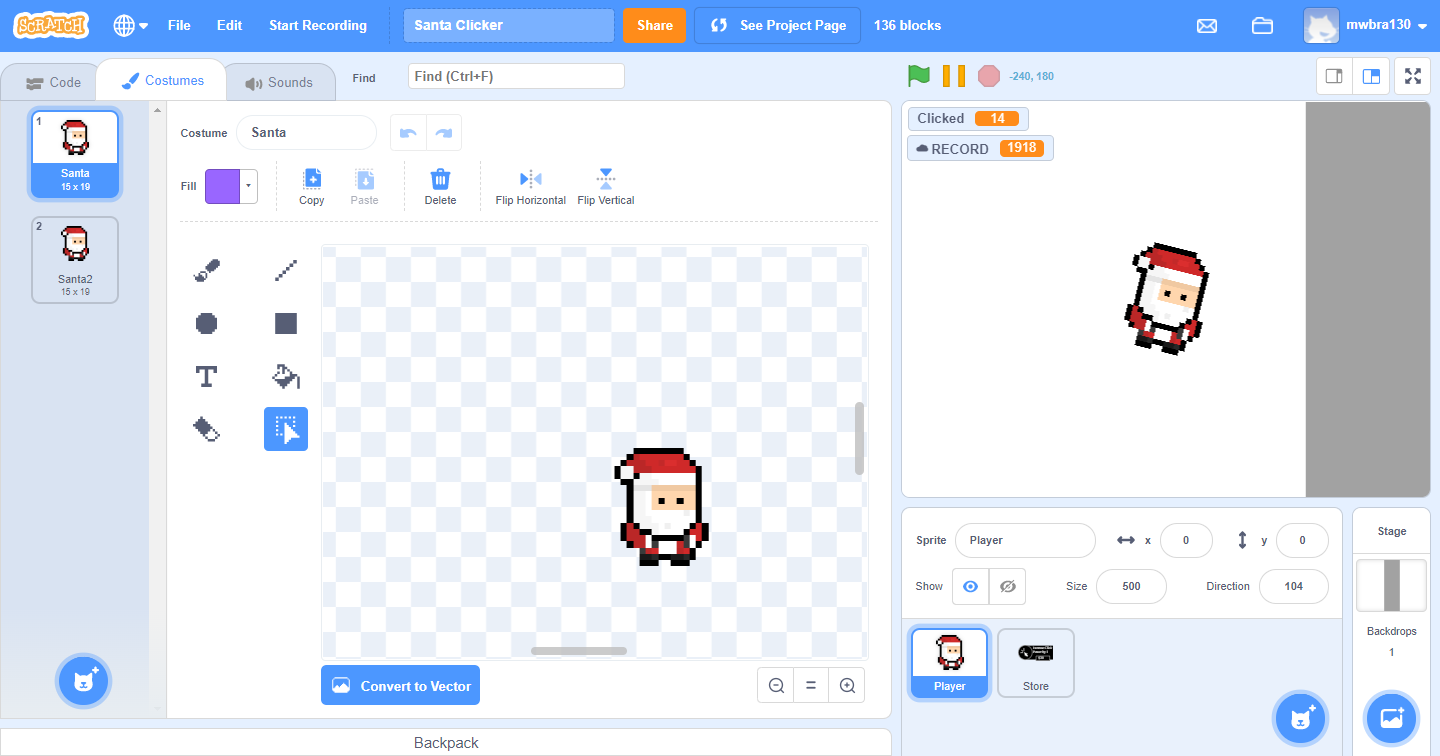
Task: Open the Fill color dropdown
Action: pos(247,186)
